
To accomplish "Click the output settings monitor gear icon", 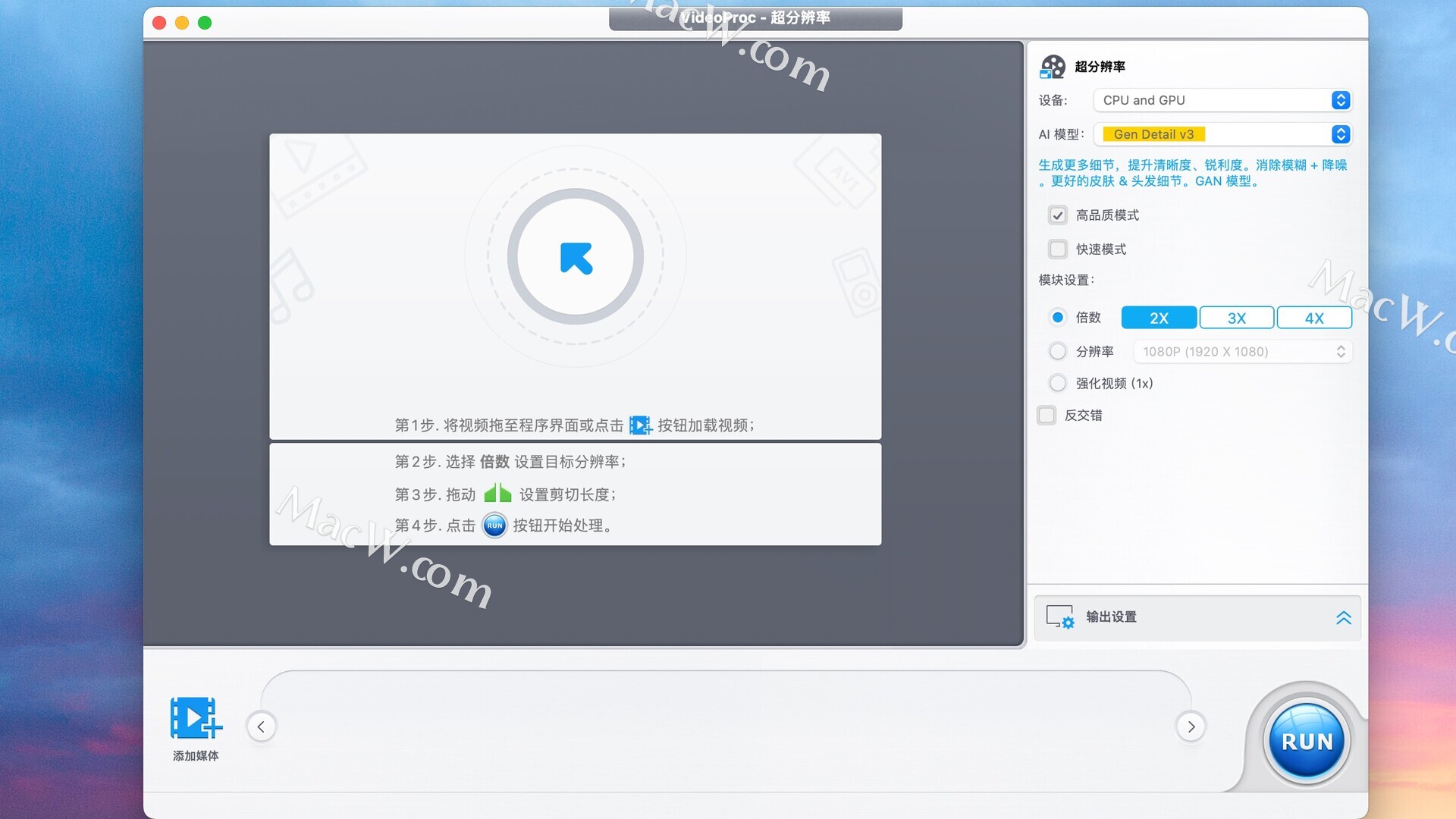I will (1059, 617).
